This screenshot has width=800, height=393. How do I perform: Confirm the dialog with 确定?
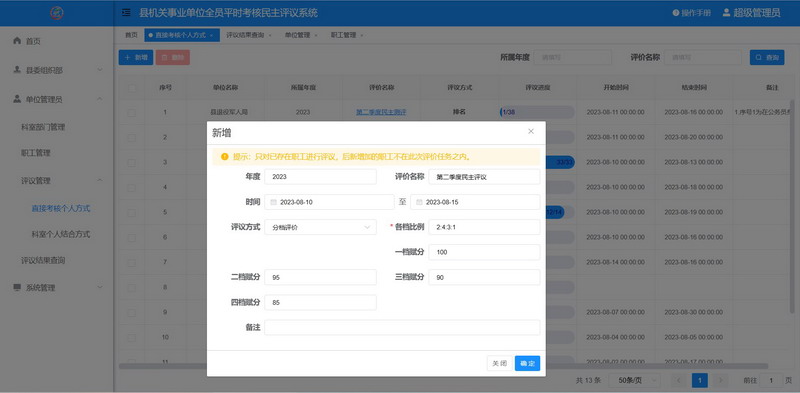[527, 363]
